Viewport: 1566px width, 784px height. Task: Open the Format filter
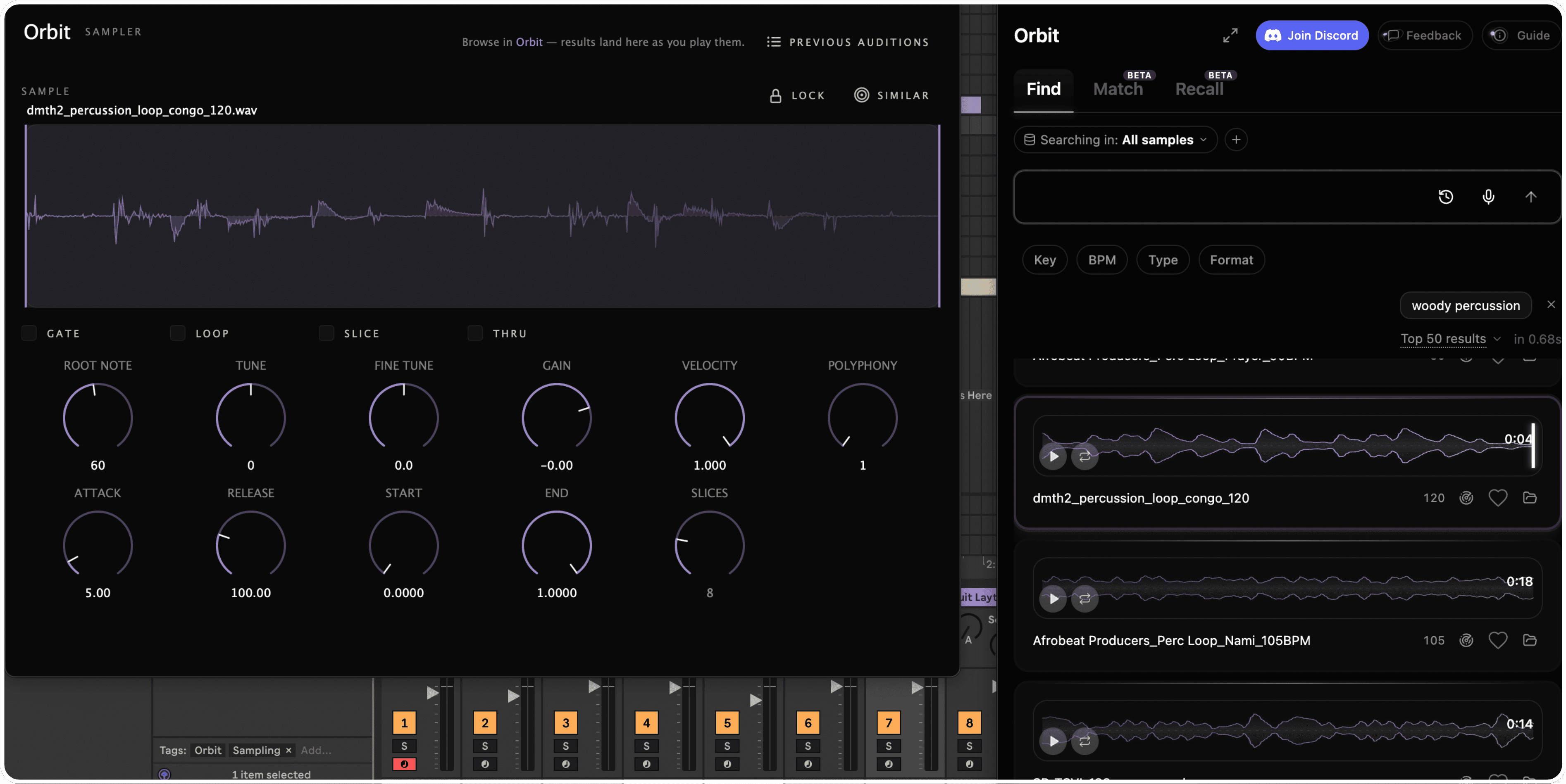click(1231, 260)
